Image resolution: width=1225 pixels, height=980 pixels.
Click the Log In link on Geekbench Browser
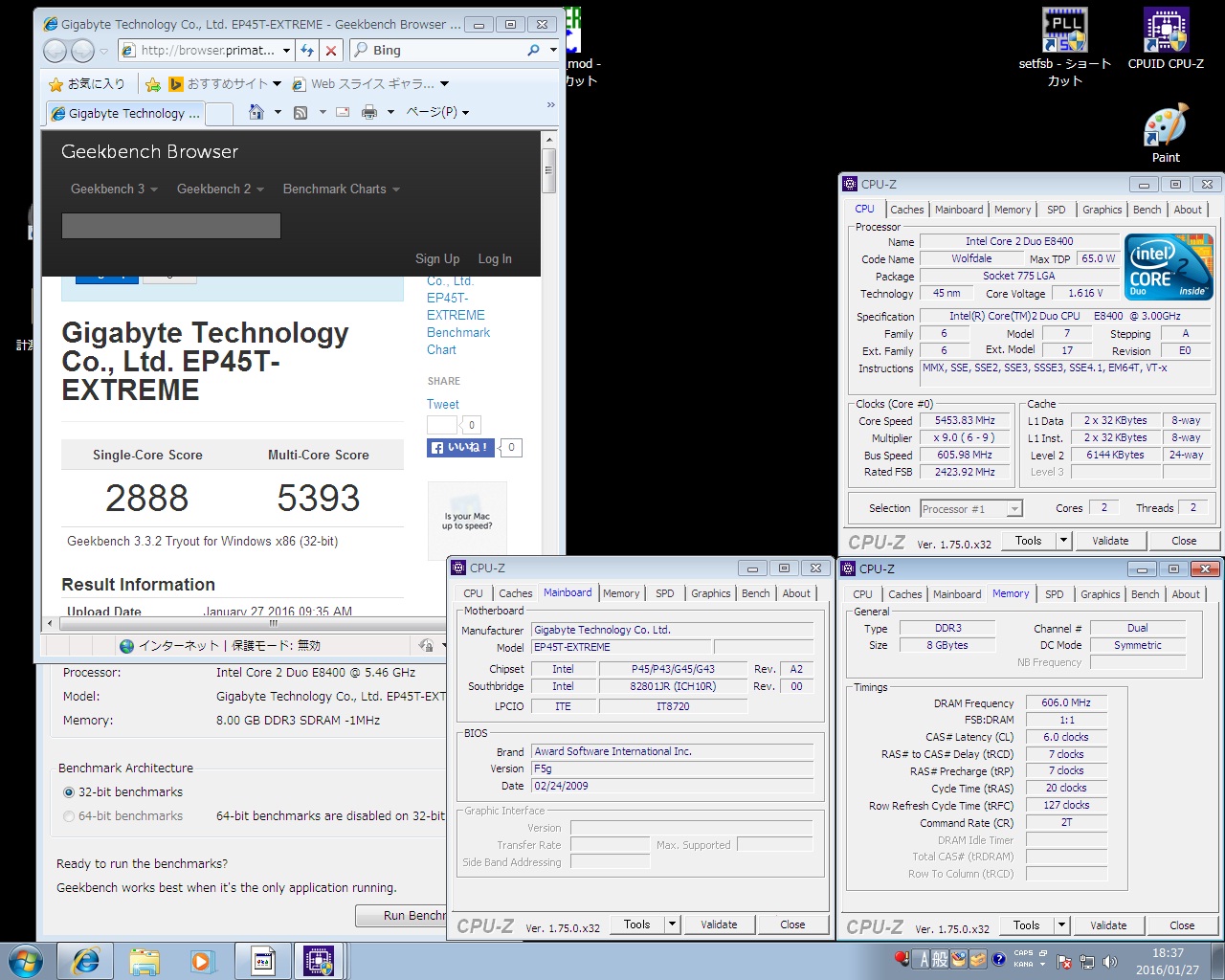(x=495, y=258)
